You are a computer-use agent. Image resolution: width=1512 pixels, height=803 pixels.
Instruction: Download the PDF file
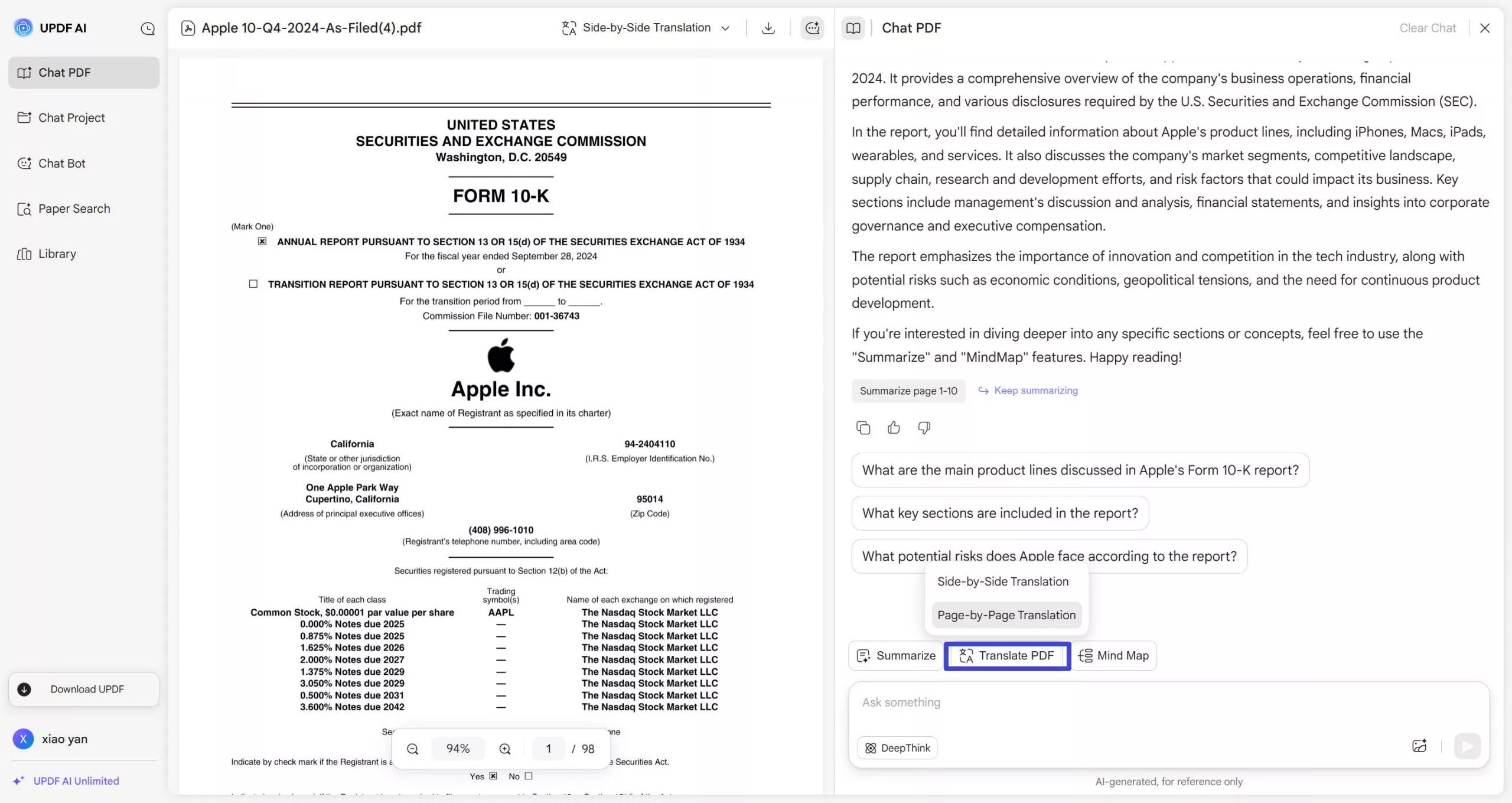(x=768, y=27)
